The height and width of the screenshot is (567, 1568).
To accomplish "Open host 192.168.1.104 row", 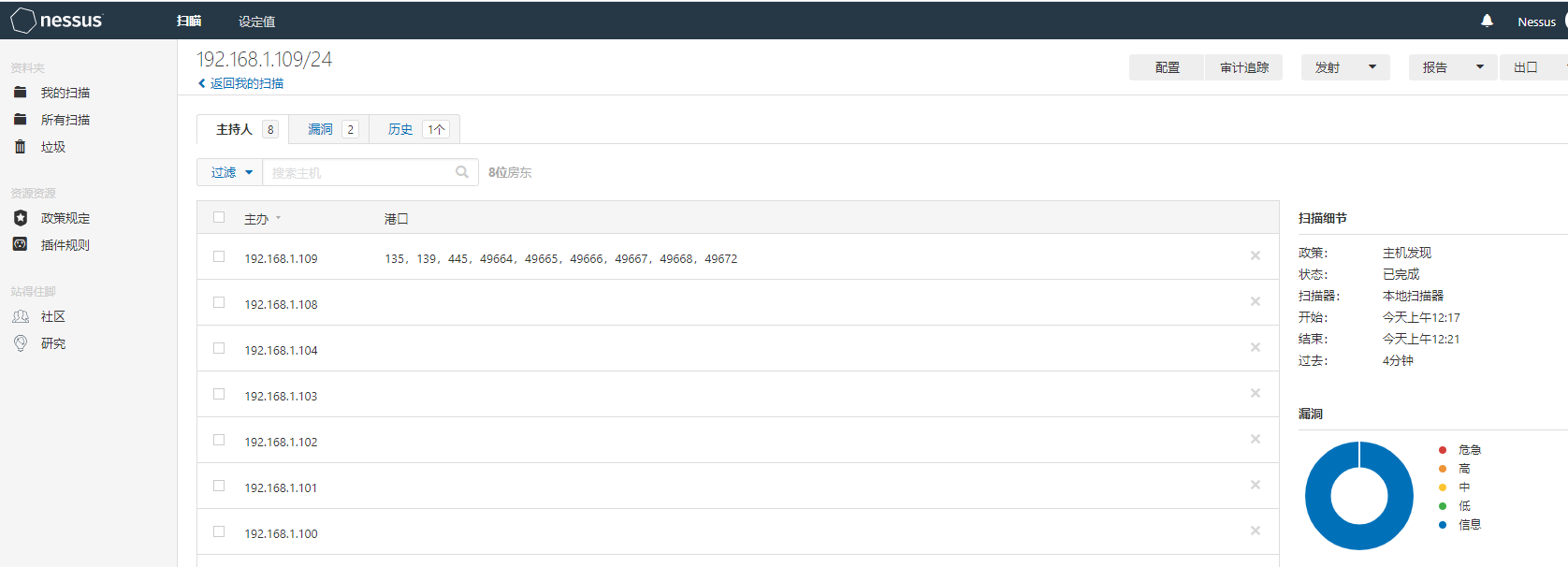I will [737, 348].
